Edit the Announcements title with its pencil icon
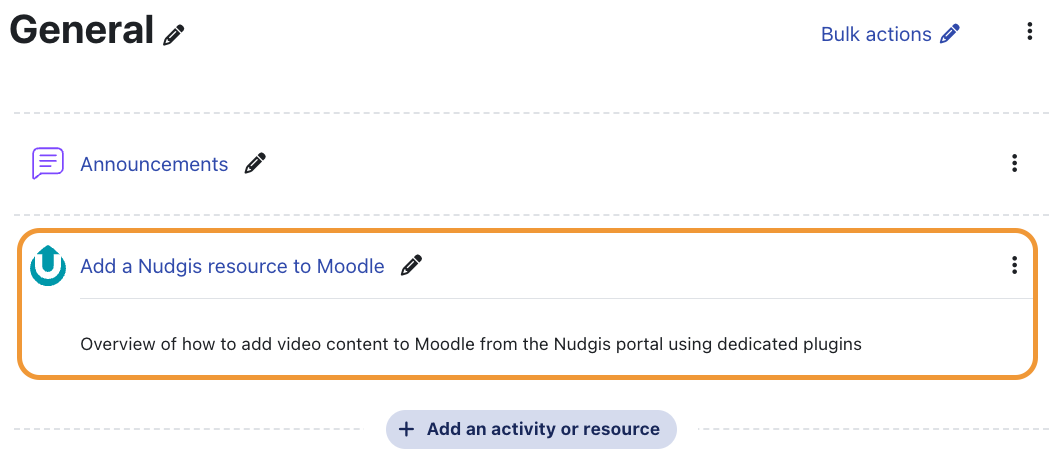Screen dimensions: 1056x474 [255, 163]
